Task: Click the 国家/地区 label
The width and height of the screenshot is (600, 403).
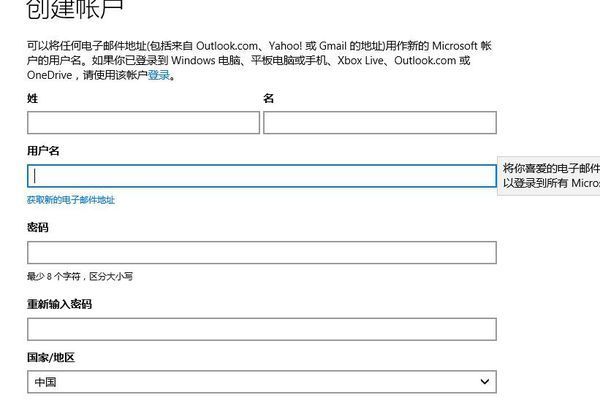Action: pos(51,357)
